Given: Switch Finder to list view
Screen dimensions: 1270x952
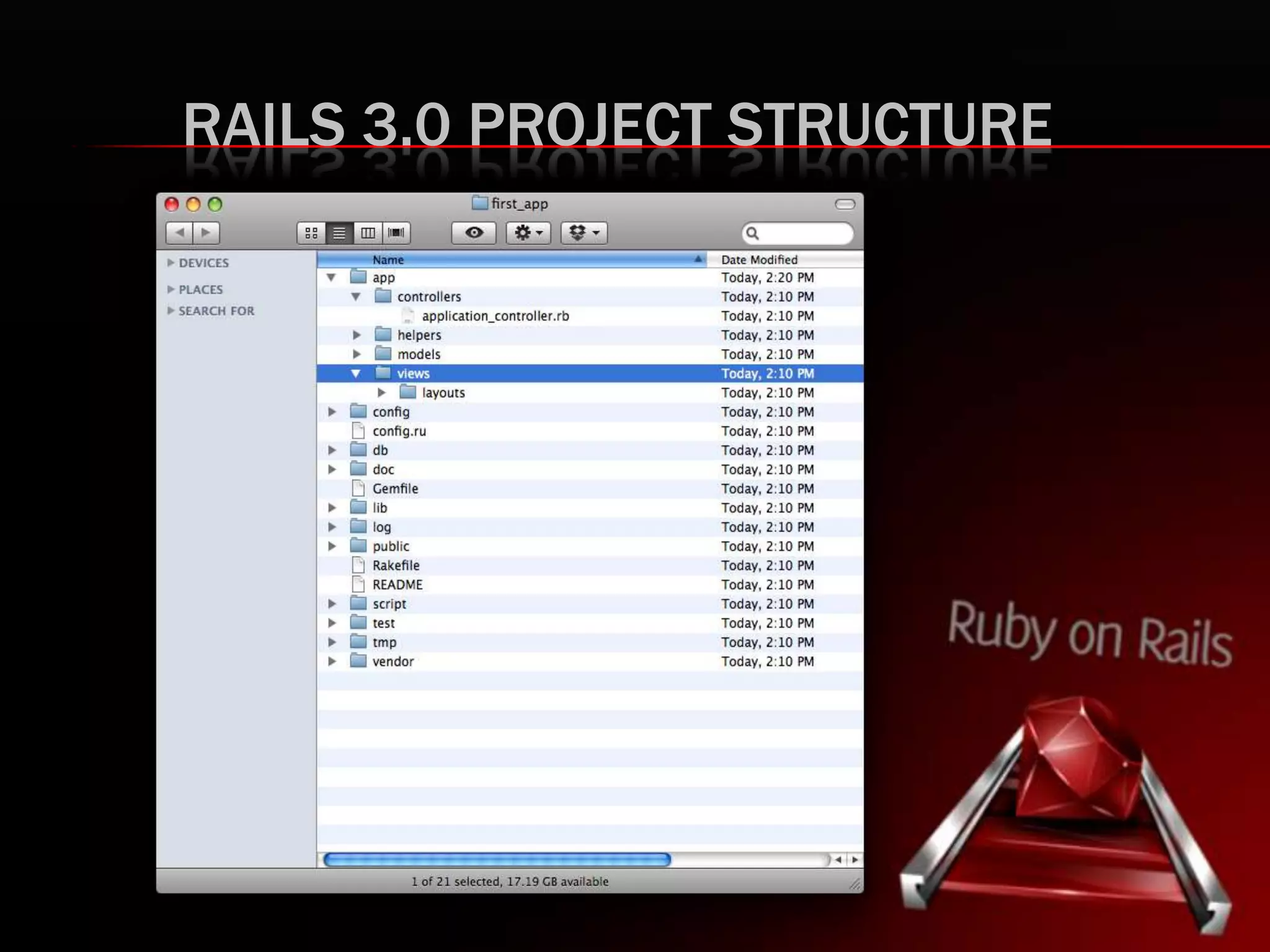Looking at the screenshot, I should point(339,233).
